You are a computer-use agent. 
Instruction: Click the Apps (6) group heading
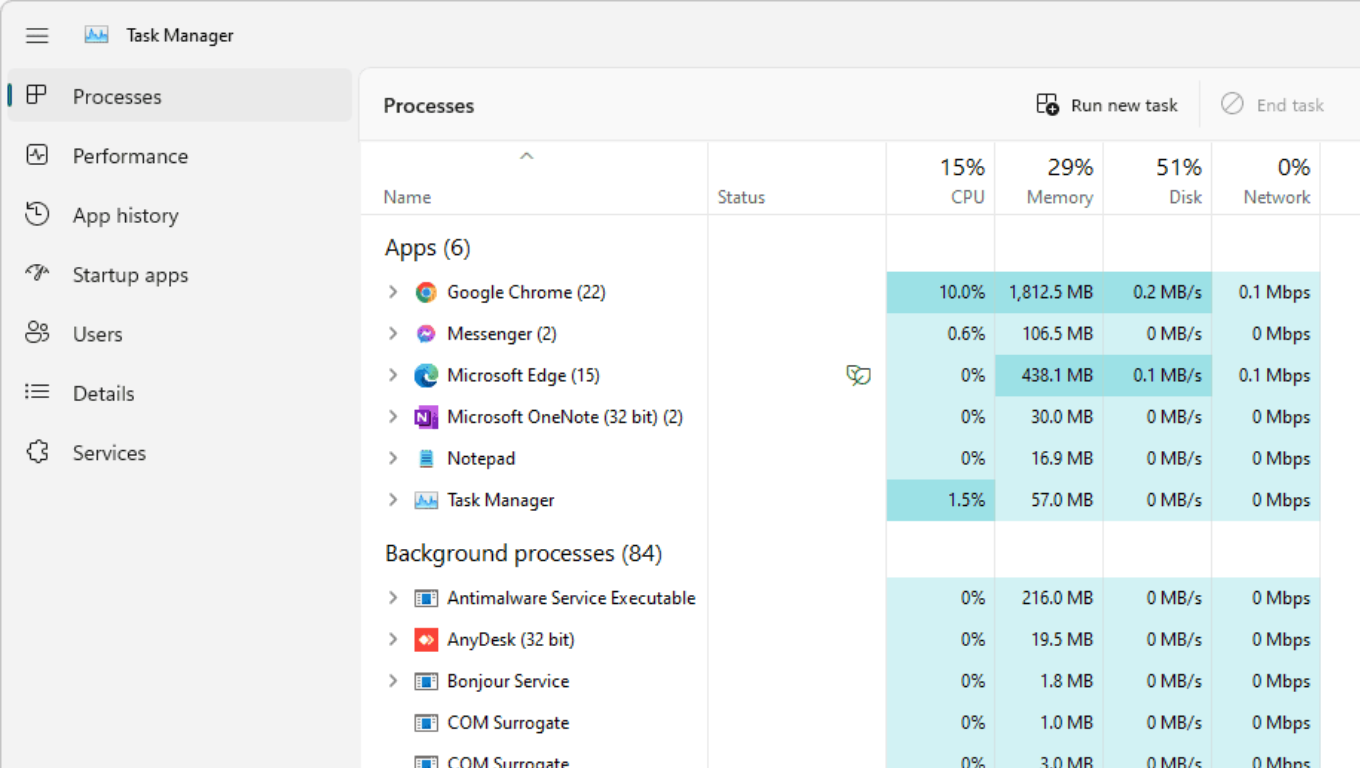tap(427, 247)
